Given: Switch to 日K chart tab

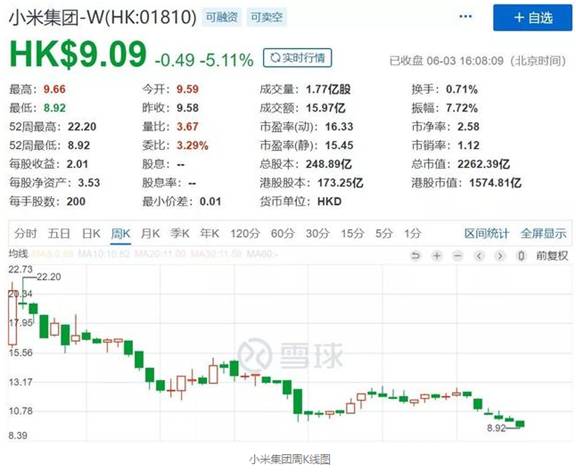Looking at the screenshot, I should coord(91,234).
